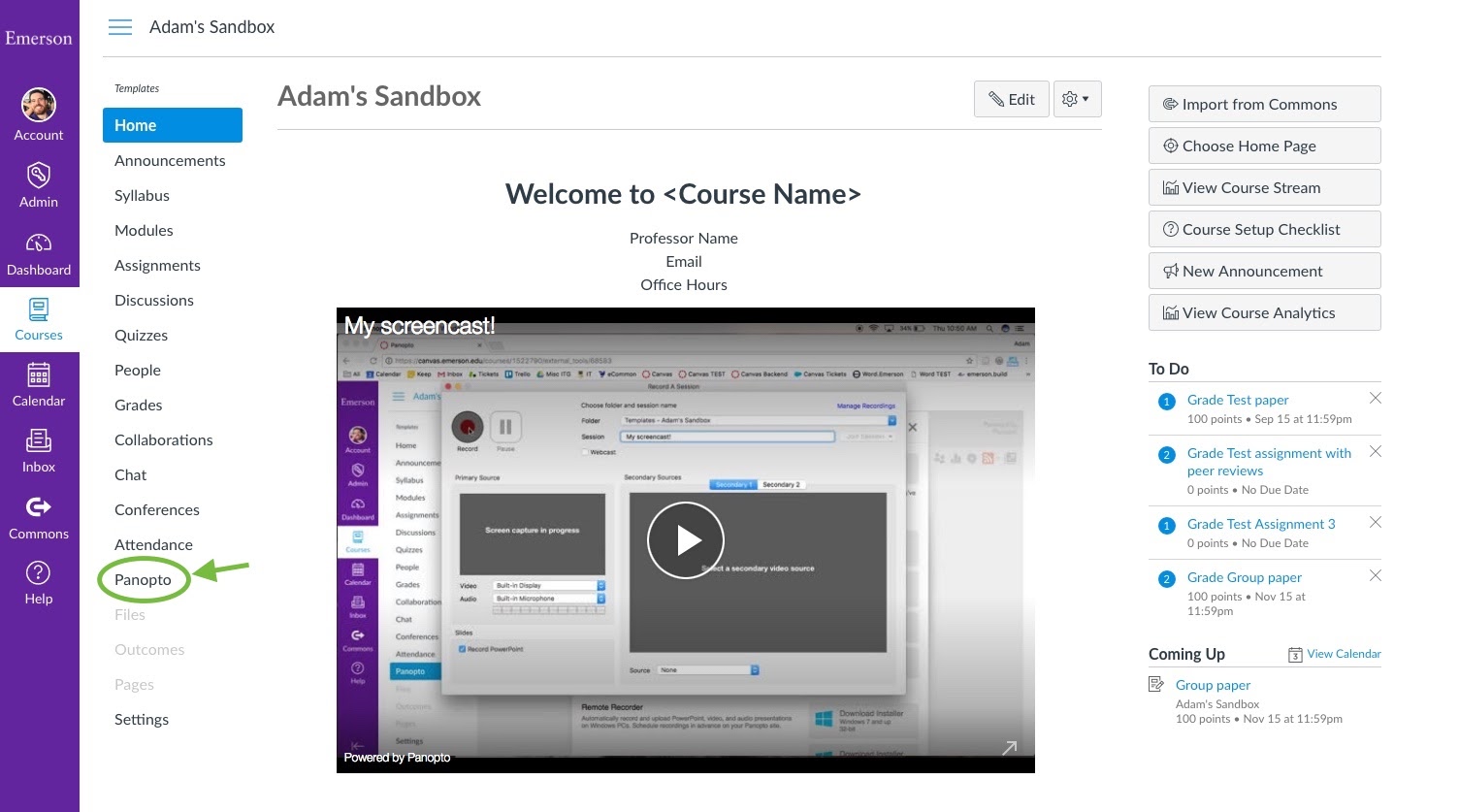
Task: Click the Group paper assignment icon
Action: (x=1156, y=685)
